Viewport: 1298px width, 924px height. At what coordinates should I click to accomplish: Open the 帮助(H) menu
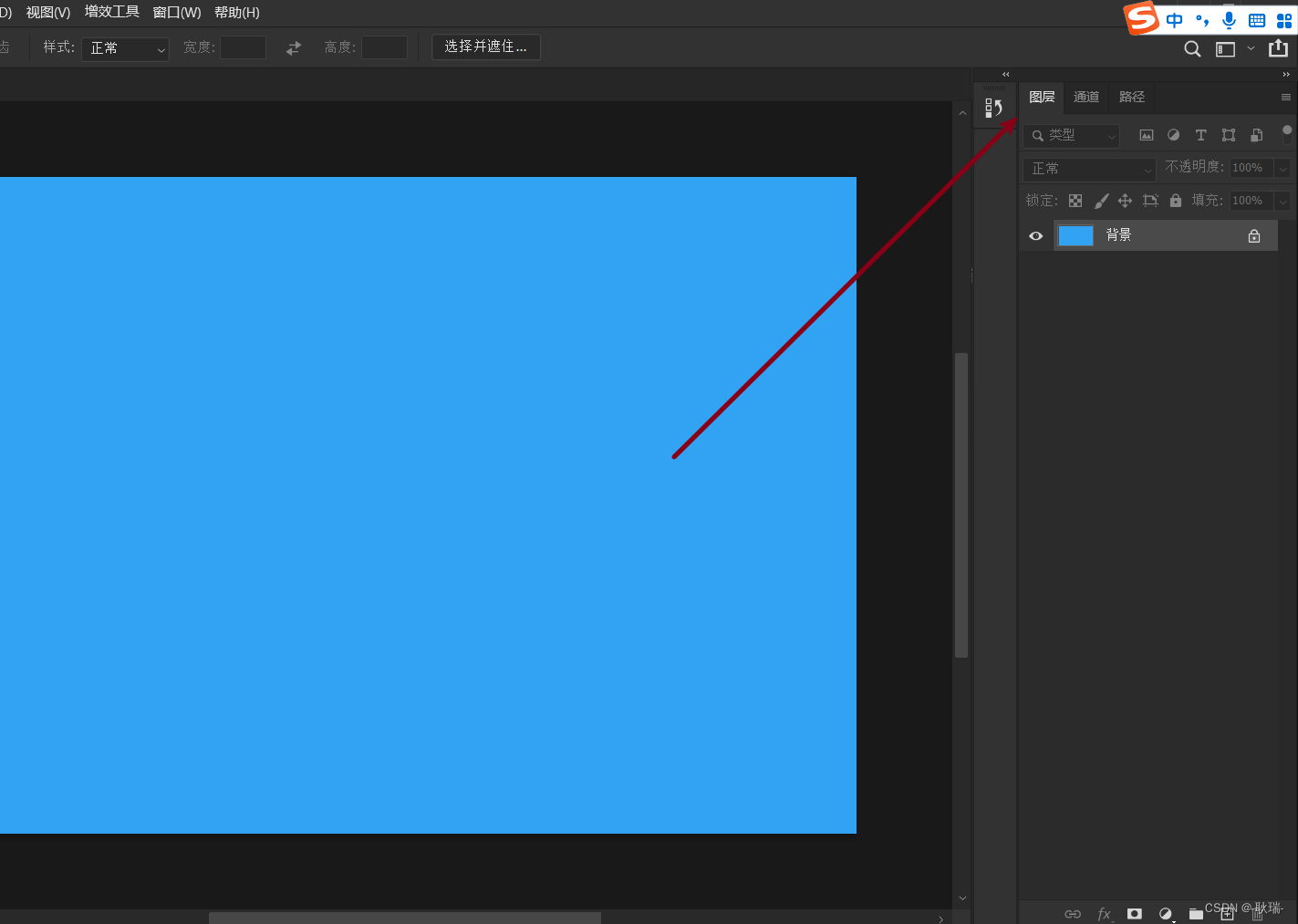point(237,13)
